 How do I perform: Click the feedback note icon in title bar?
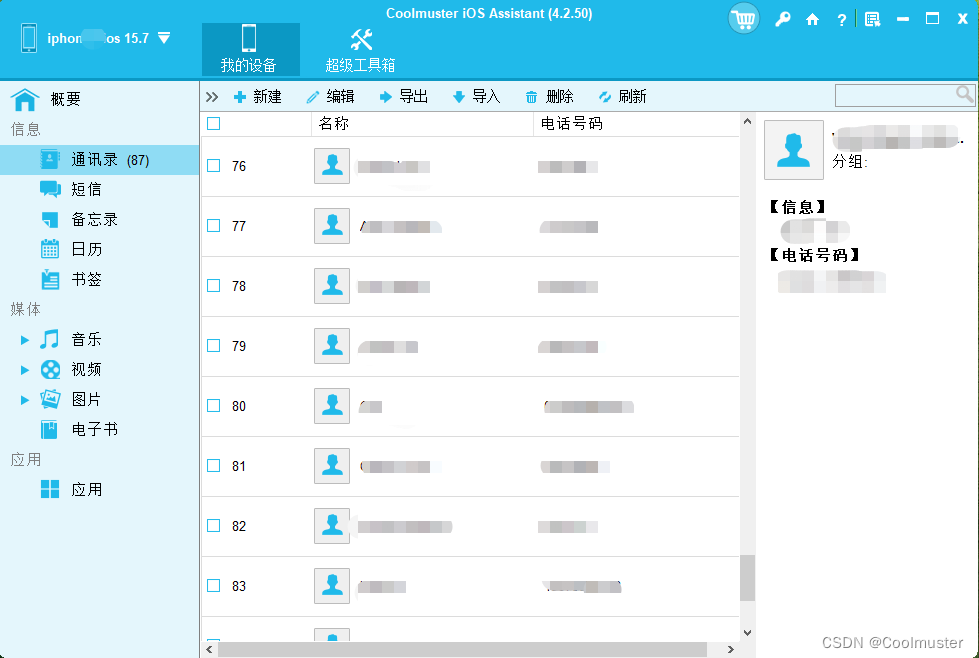click(872, 19)
